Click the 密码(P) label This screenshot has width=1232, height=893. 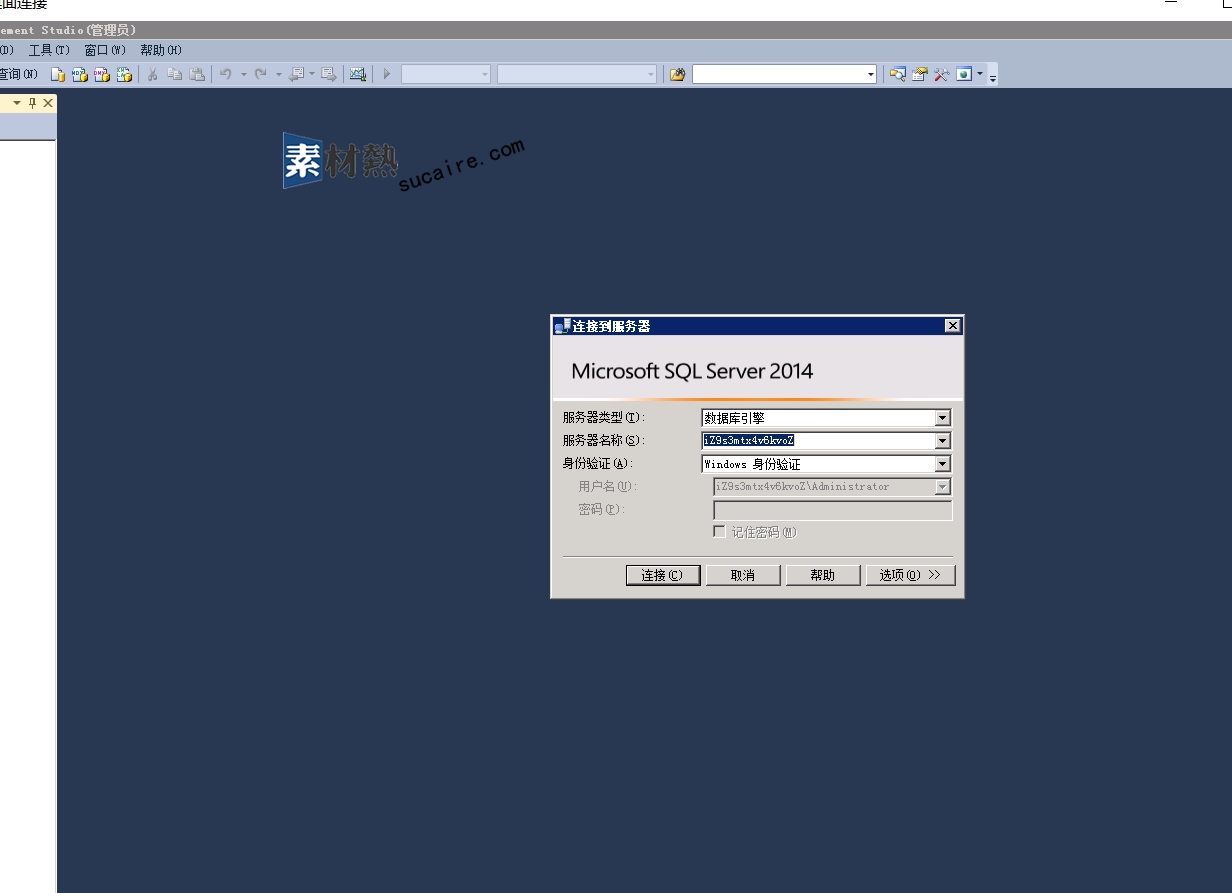click(601, 510)
